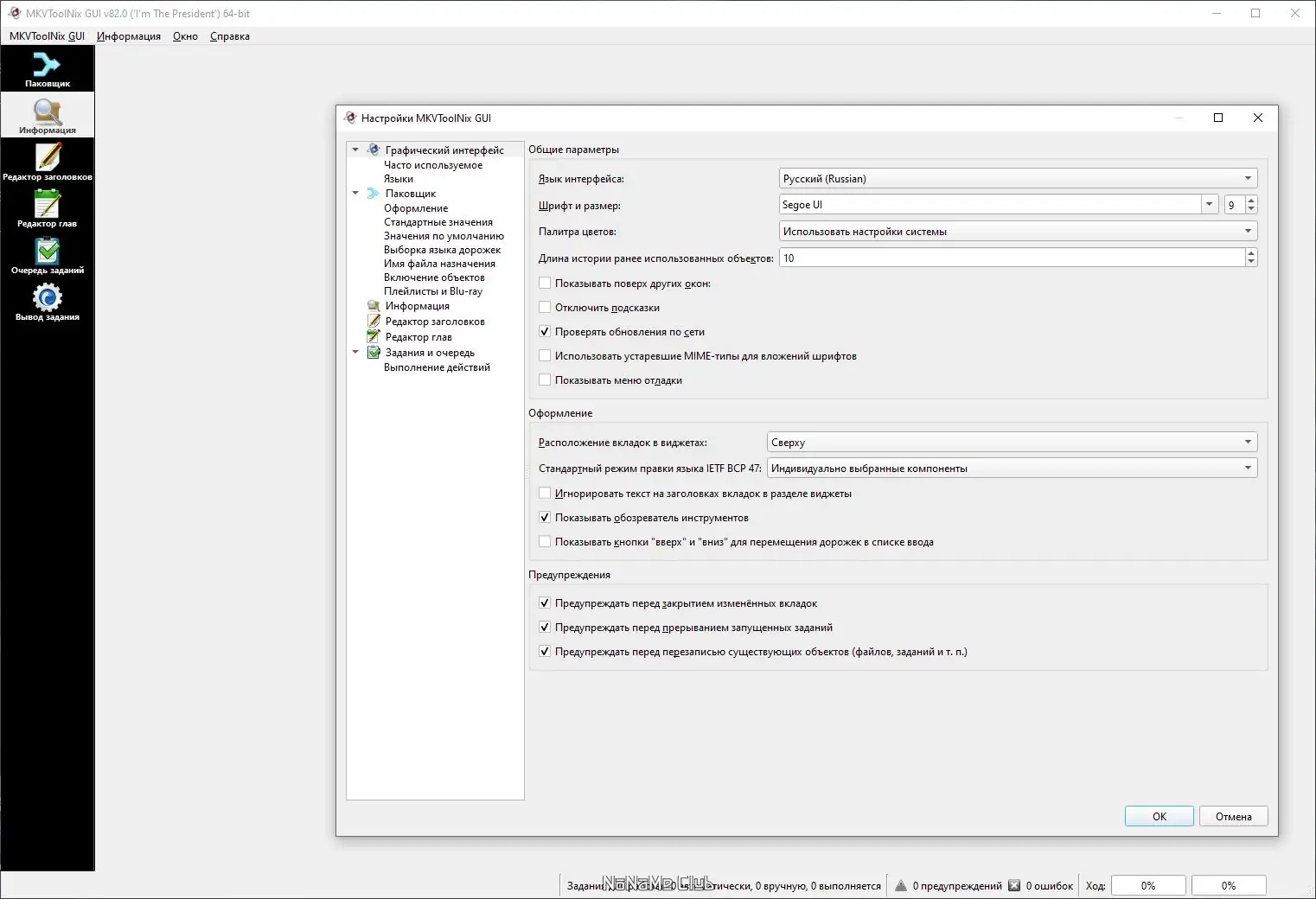Click the Задания и очередь tree icon
This screenshot has width=1316, height=899.
pyautogui.click(x=374, y=353)
